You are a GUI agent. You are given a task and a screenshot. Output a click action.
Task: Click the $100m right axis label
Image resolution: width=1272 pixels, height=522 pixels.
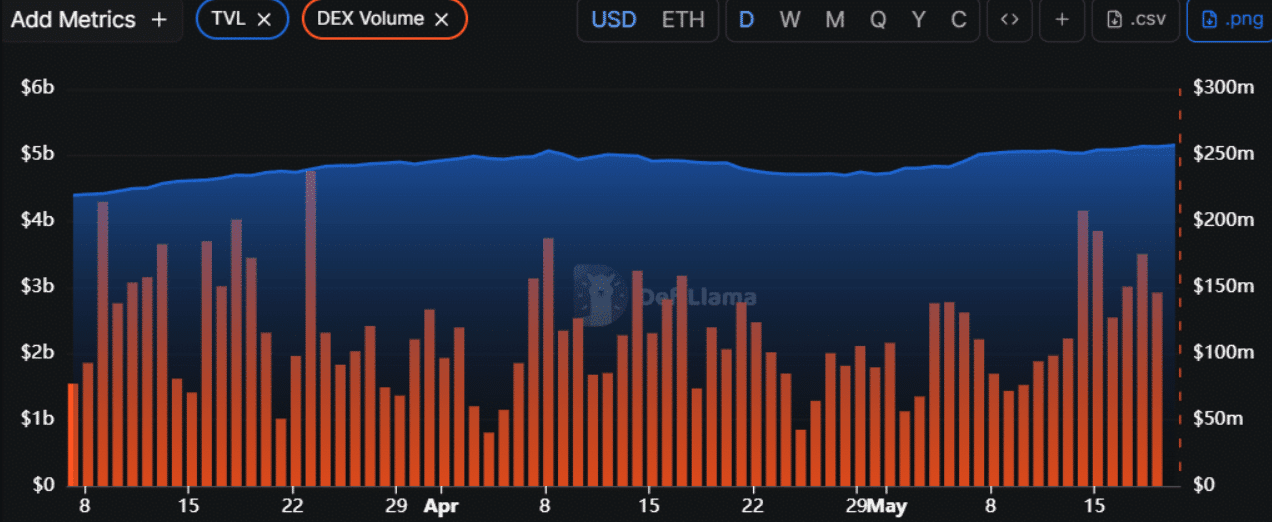point(1225,352)
